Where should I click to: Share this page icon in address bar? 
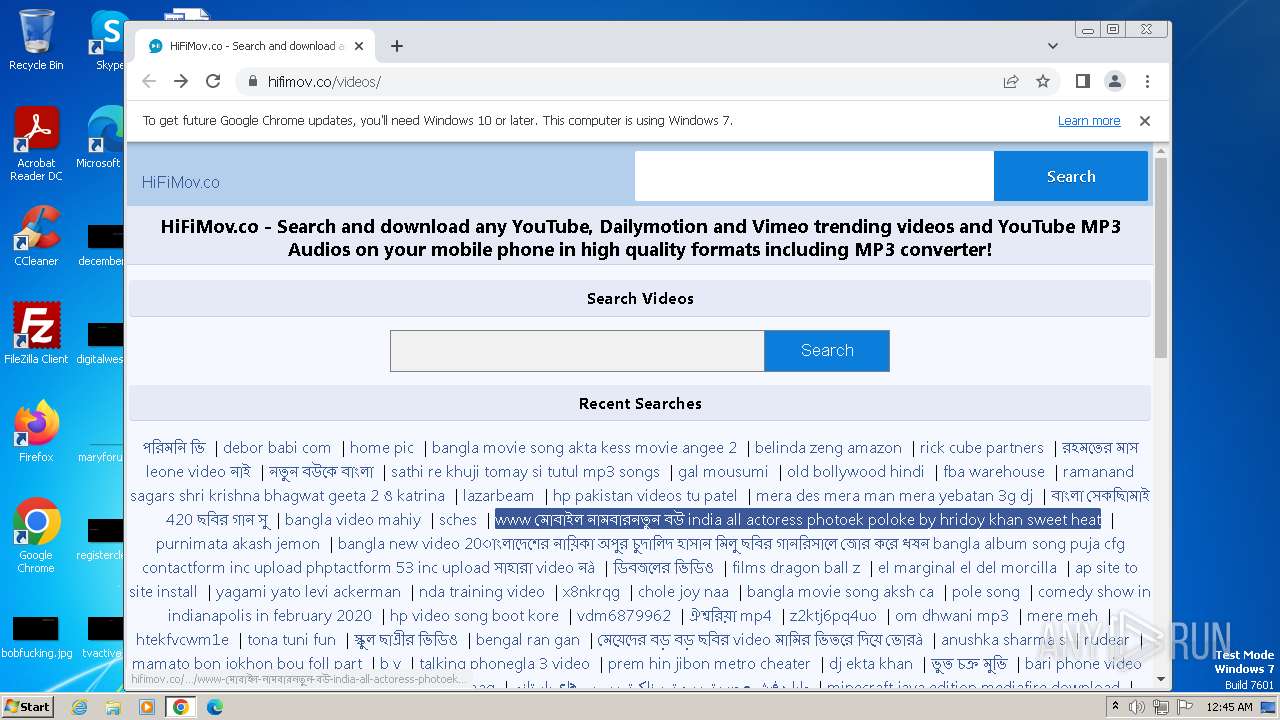(x=1011, y=81)
